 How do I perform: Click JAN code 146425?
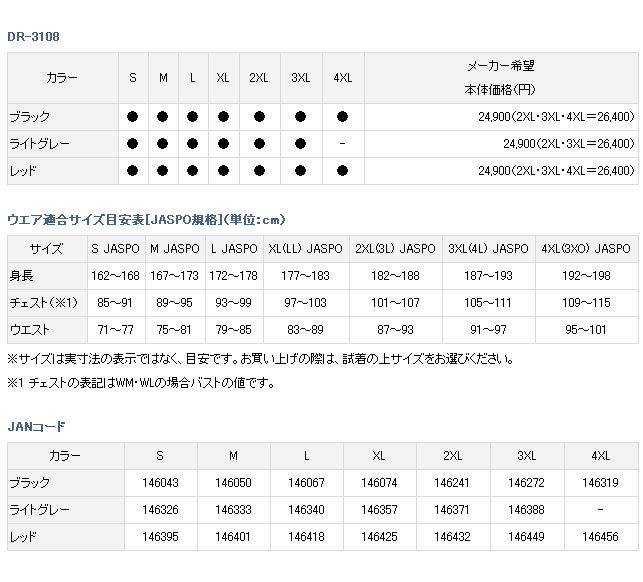point(379,537)
